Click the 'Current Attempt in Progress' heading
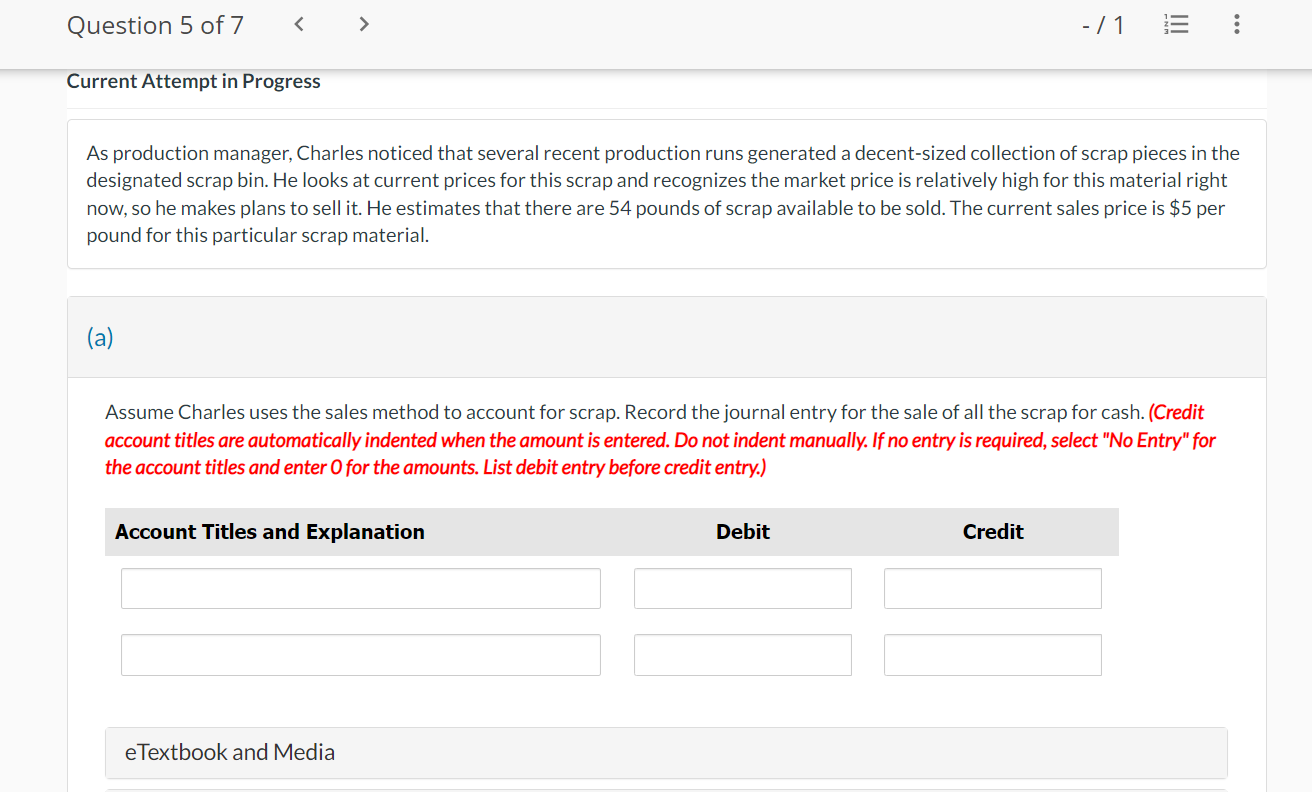 tap(194, 81)
